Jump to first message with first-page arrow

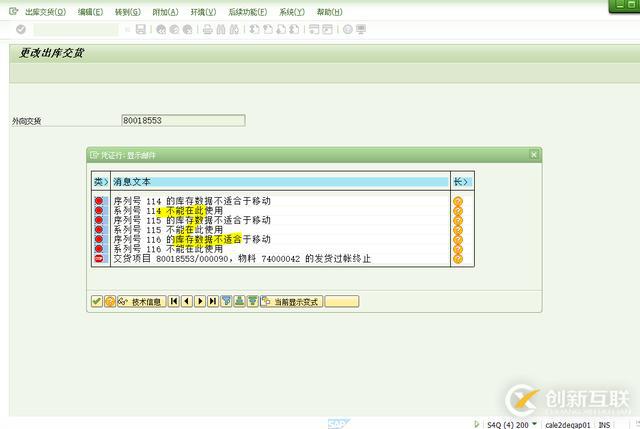click(174, 301)
